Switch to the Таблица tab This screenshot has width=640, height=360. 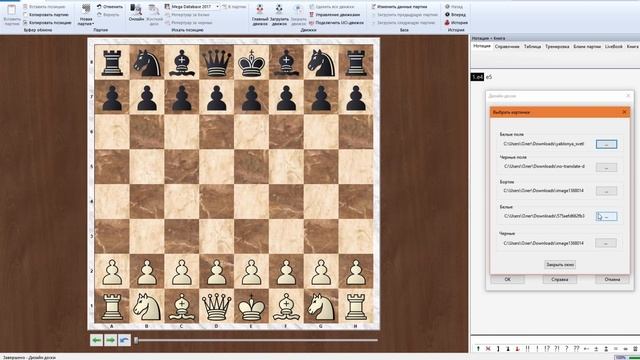tap(532, 47)
